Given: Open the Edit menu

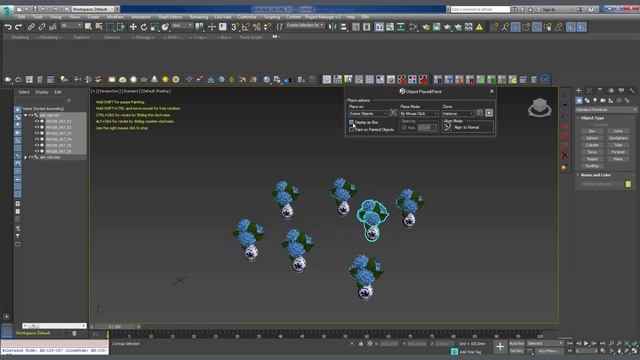Looking at the screenshot, I should [22, 17].
